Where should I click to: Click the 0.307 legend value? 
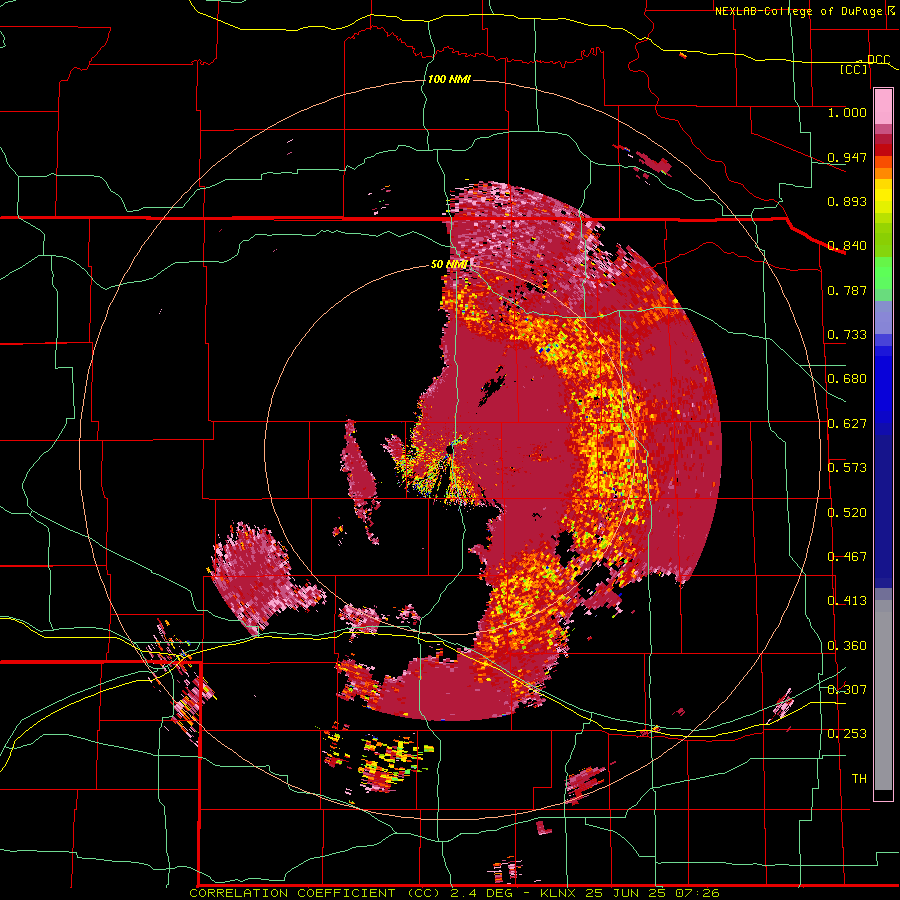click(x=847, y=690)
